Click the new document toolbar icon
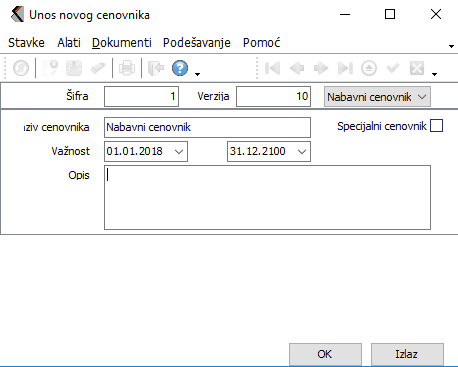This screenshot has width=458, height=367. click(x=51, y=68)
